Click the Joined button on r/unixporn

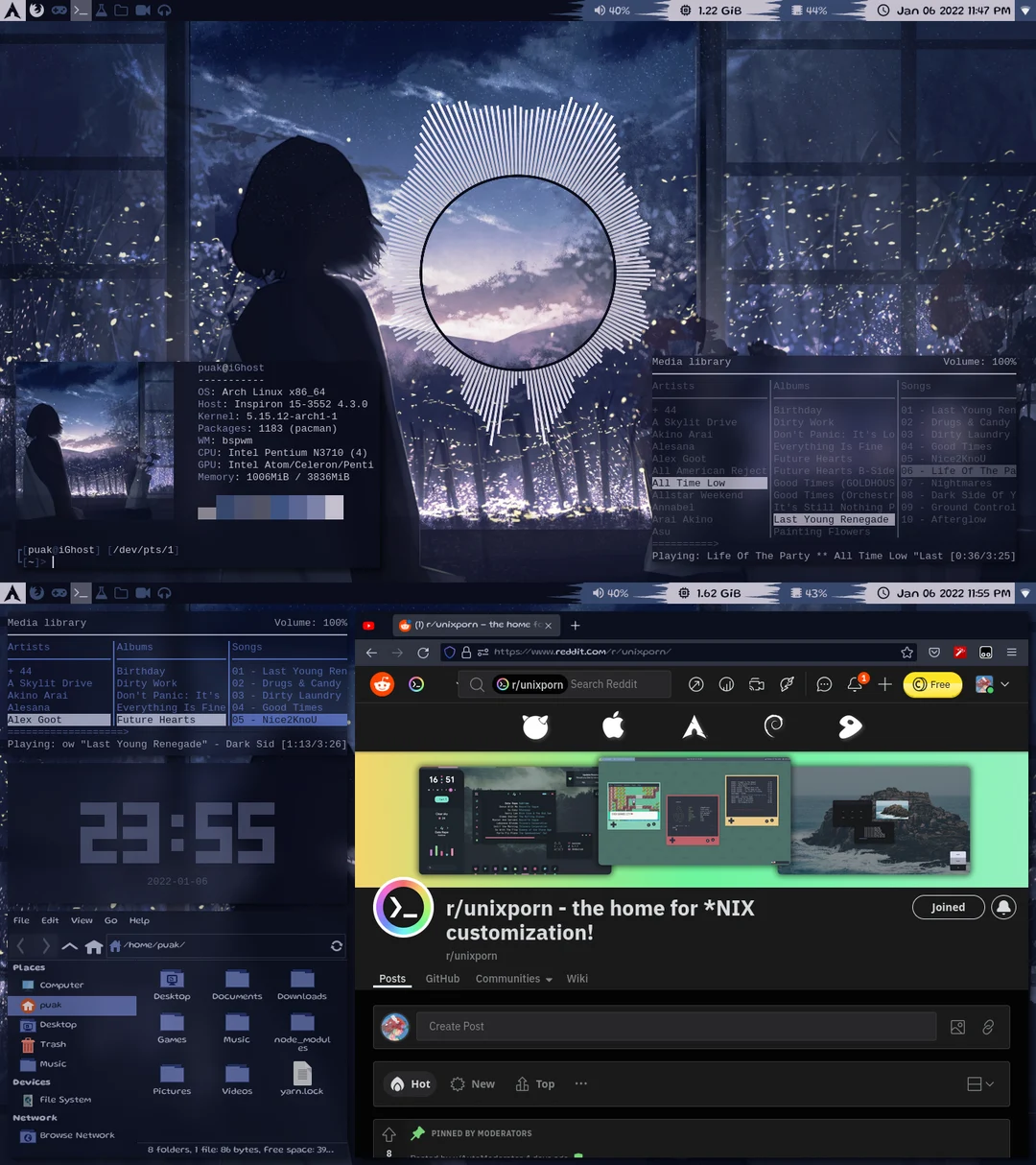tap(948, 907)
